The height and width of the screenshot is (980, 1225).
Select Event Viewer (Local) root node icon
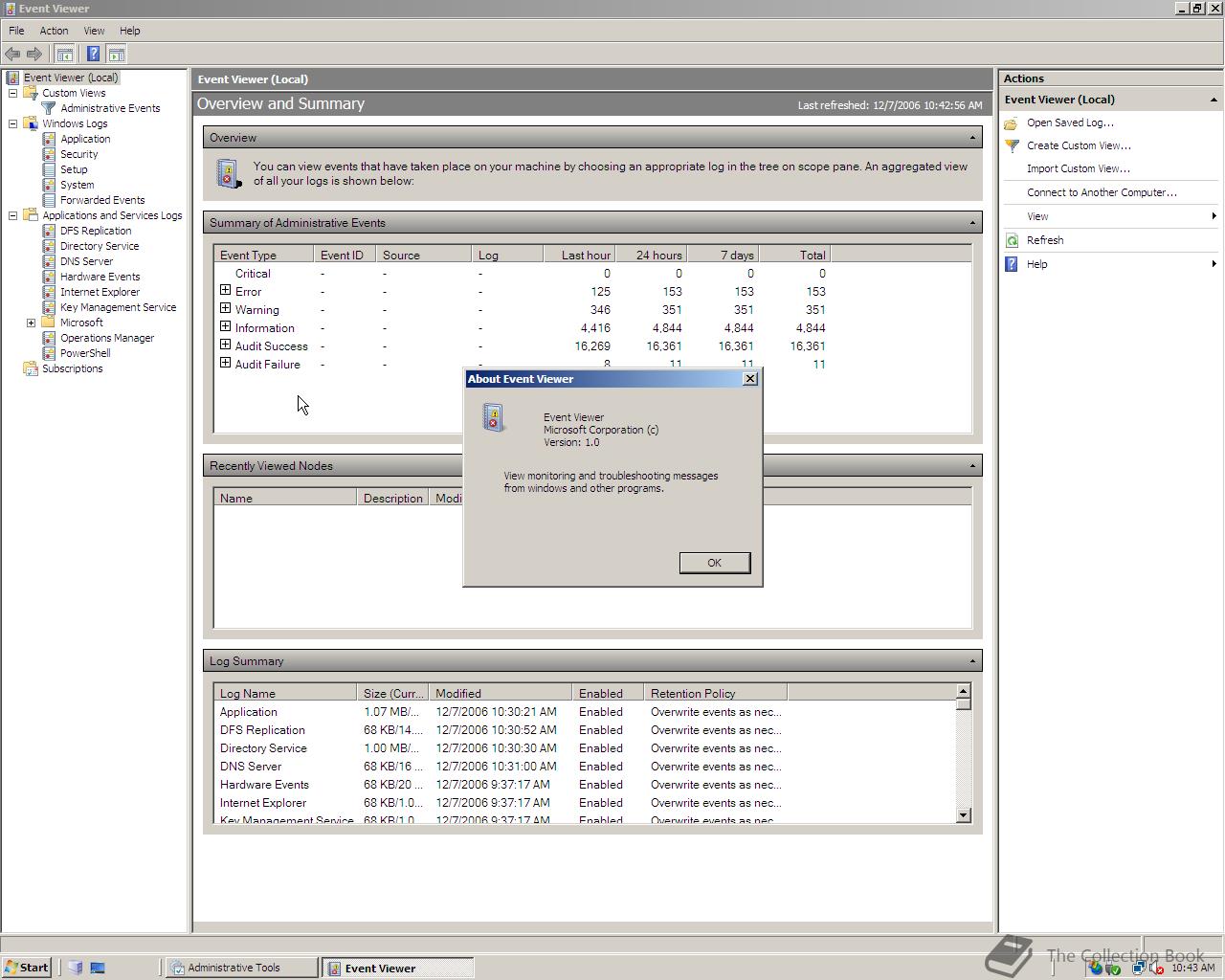click(12, 78)
